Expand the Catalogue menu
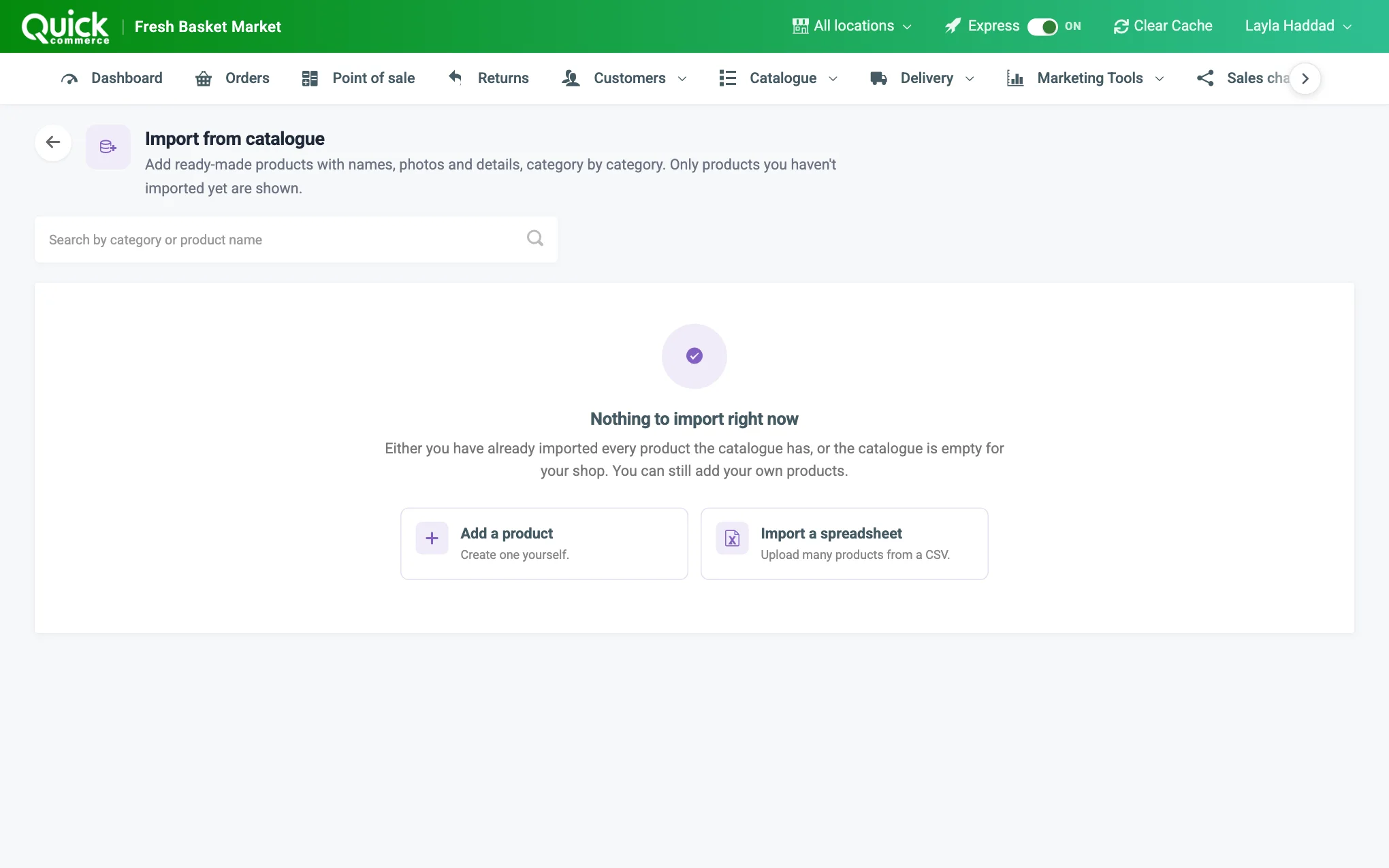Viewport: 1389px width, 868px height. pyautogui.click(x=778, y=78)
